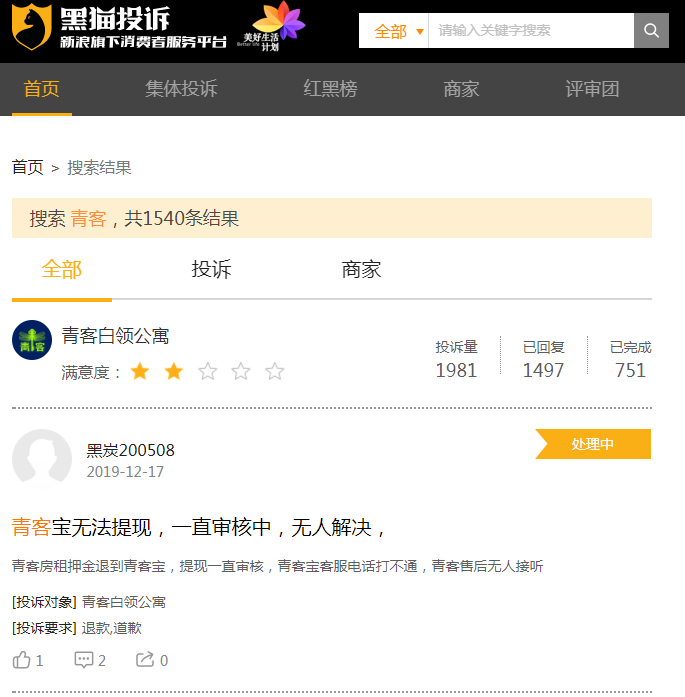Like the complaint with thumbs-up icon
This screenshot has width=685, height=697.
tap(21, 660)
